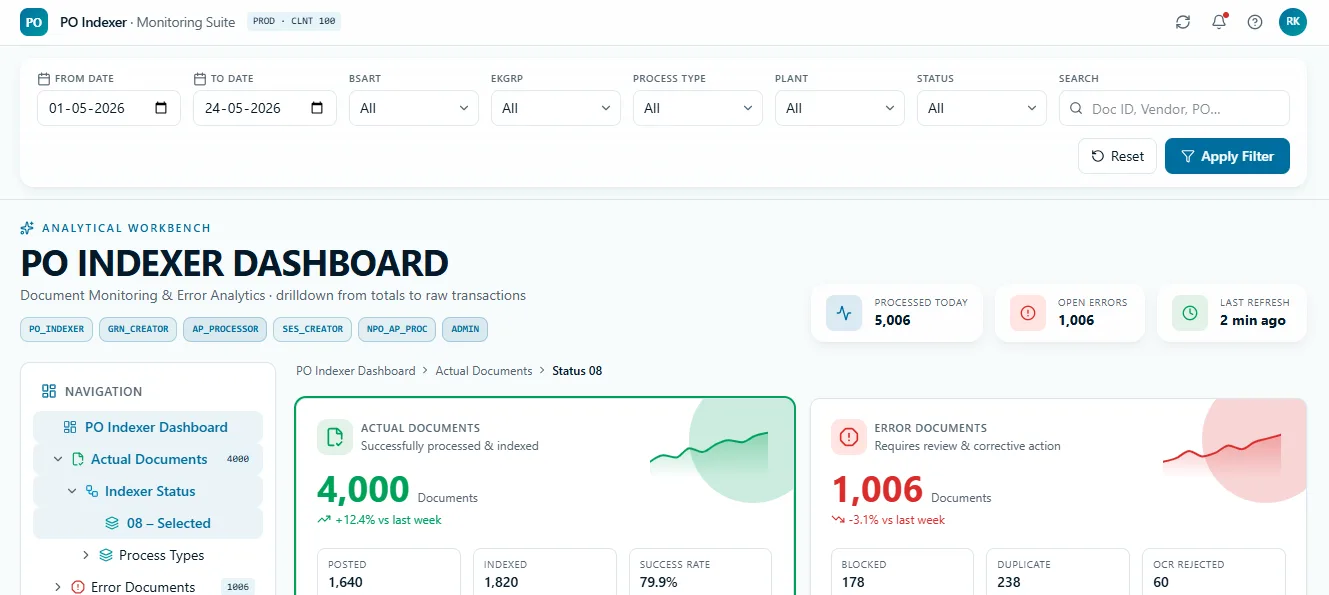Click the Doc ID, Vendor, PO search field
Image resolution: width=1329 pixels, height=595 pixels.
click(x=1174, y=108)
